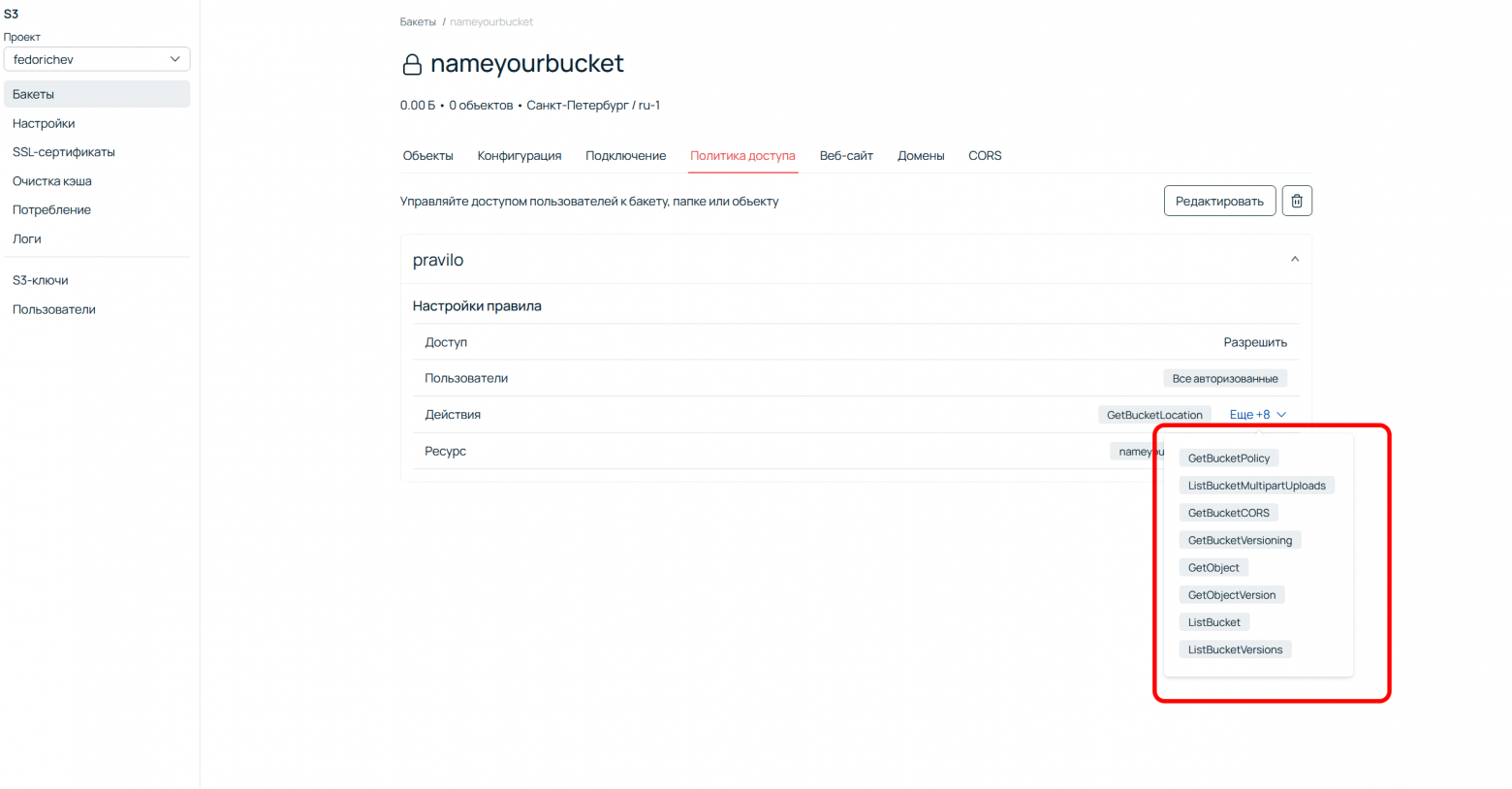This screenshot has width=1512, height=789.
Task: Navigate back via the Бакеты breadcrumb
Action: click(418, 21)
